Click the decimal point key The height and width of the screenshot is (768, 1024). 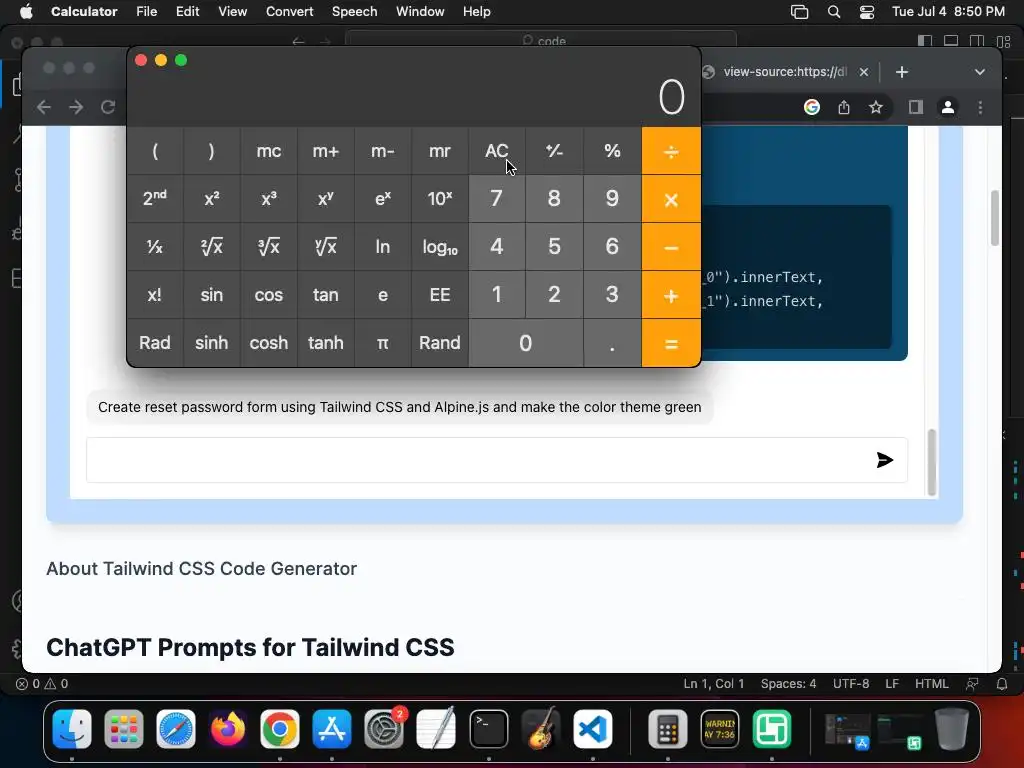point(612,343)
